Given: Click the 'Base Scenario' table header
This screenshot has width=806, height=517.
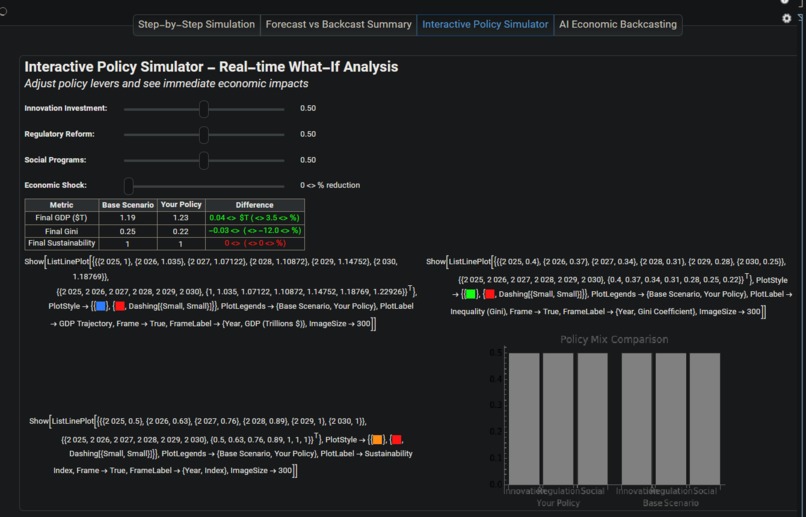Looking at the screenshot, I should click(127, 205).
